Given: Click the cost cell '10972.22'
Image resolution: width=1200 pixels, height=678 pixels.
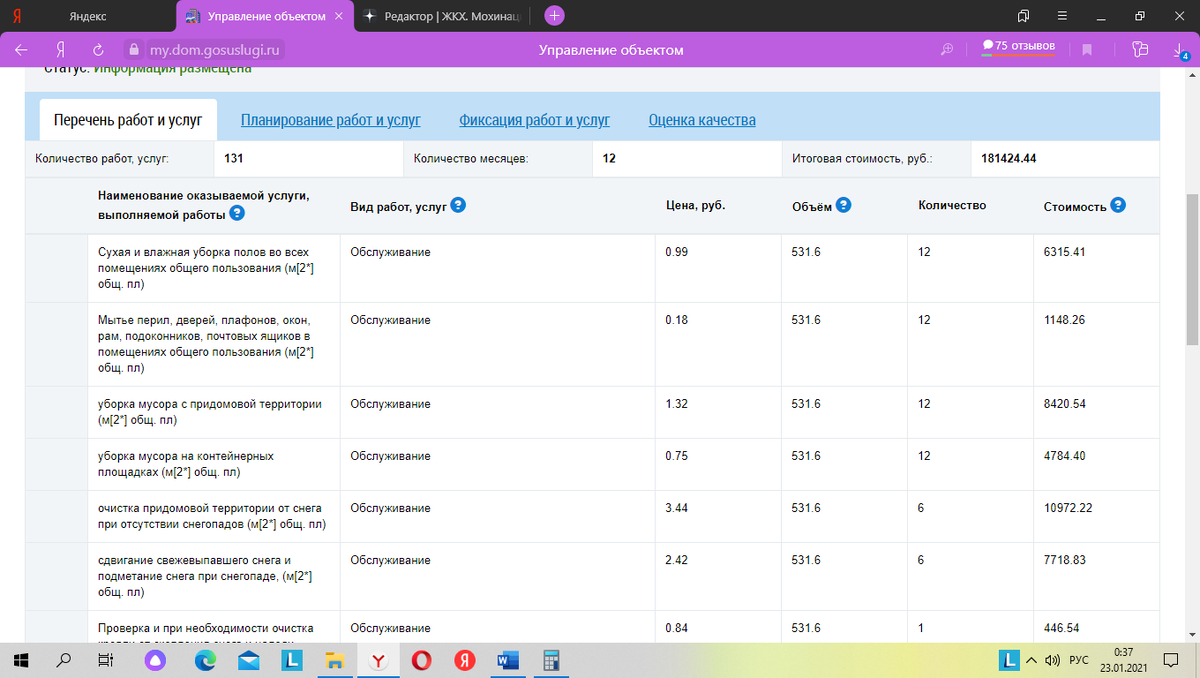Looking at the screenshot, I should (1068, 508).
